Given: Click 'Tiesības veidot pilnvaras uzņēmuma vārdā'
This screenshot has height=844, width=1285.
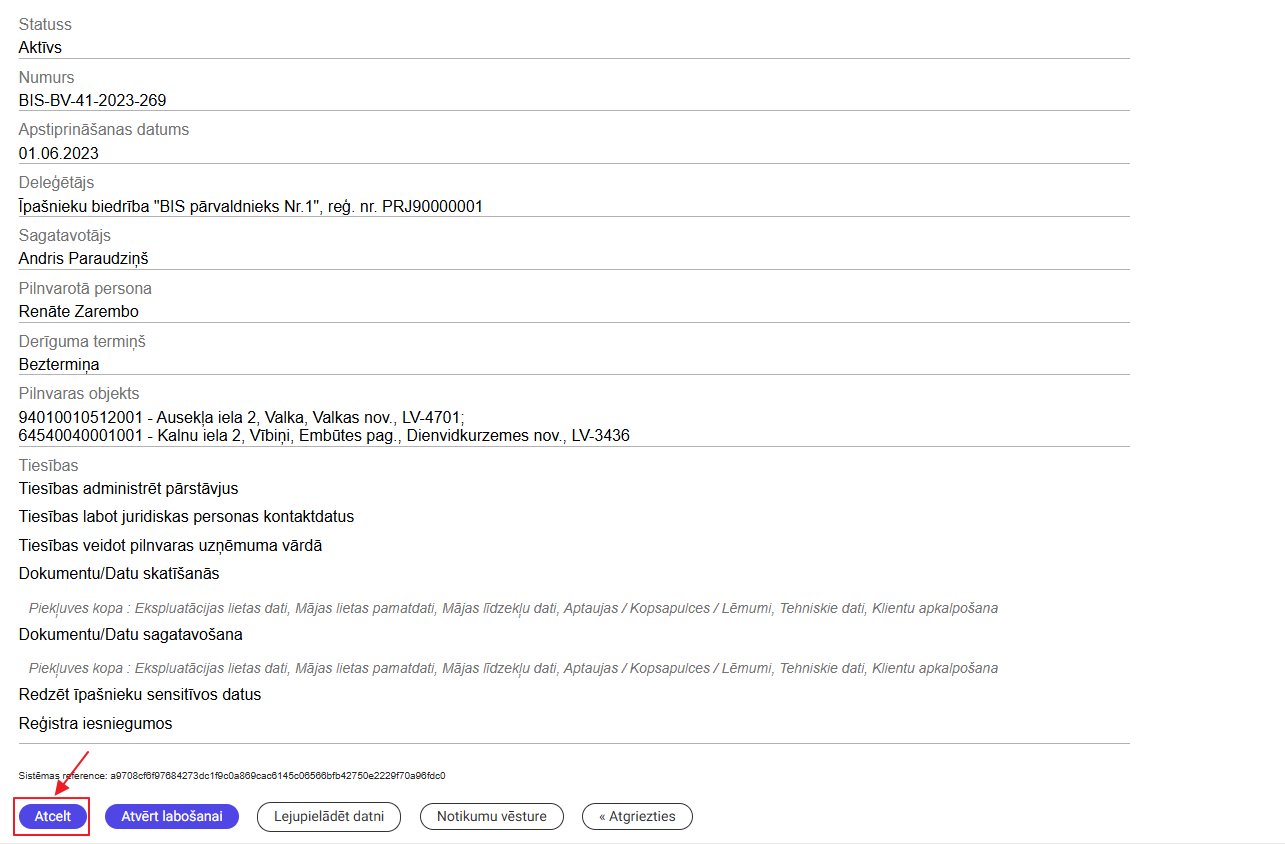Looking at the screenshot, I should coord(170,545).
